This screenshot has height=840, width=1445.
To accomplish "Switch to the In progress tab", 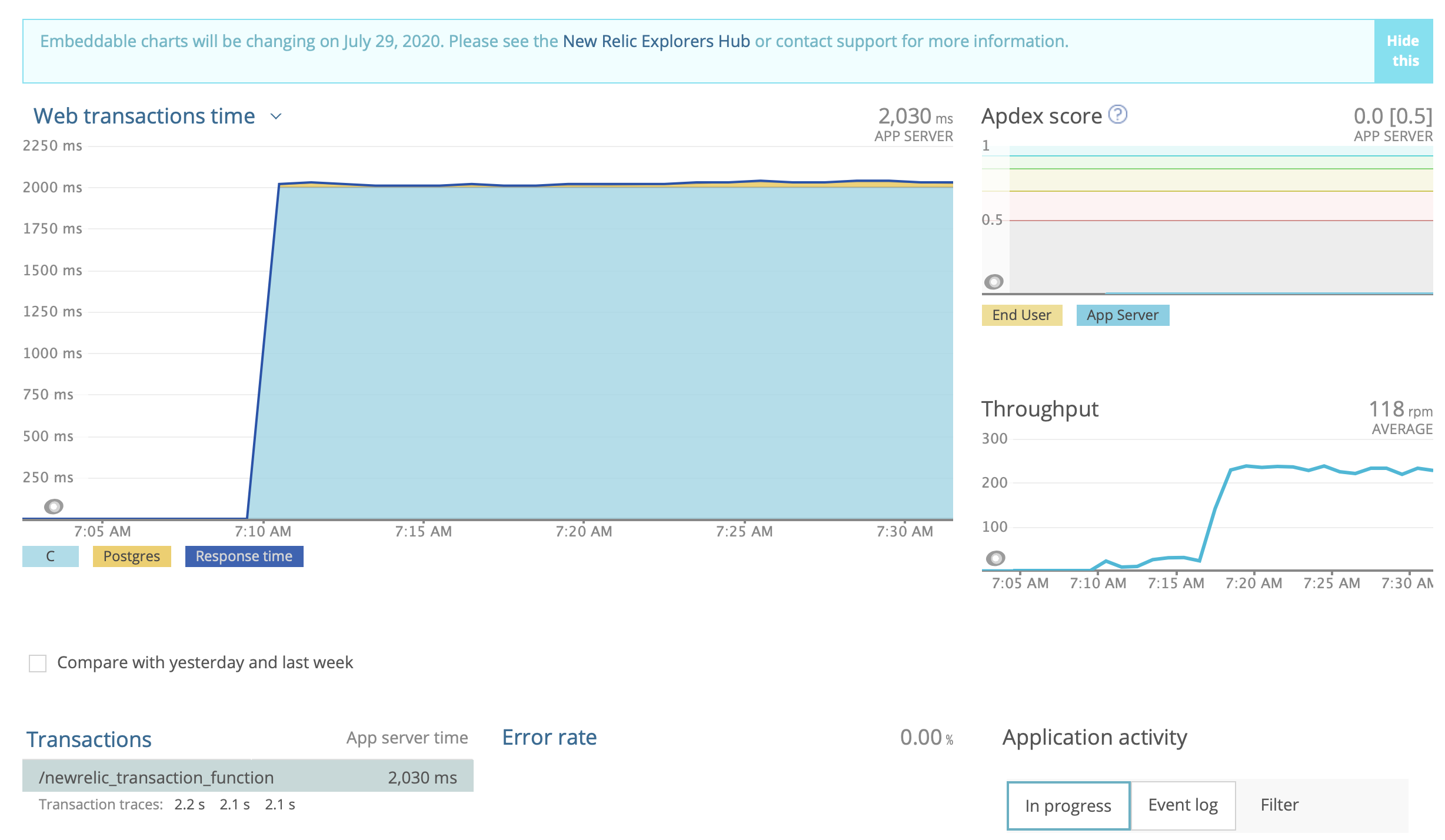I will (1068, 805).
